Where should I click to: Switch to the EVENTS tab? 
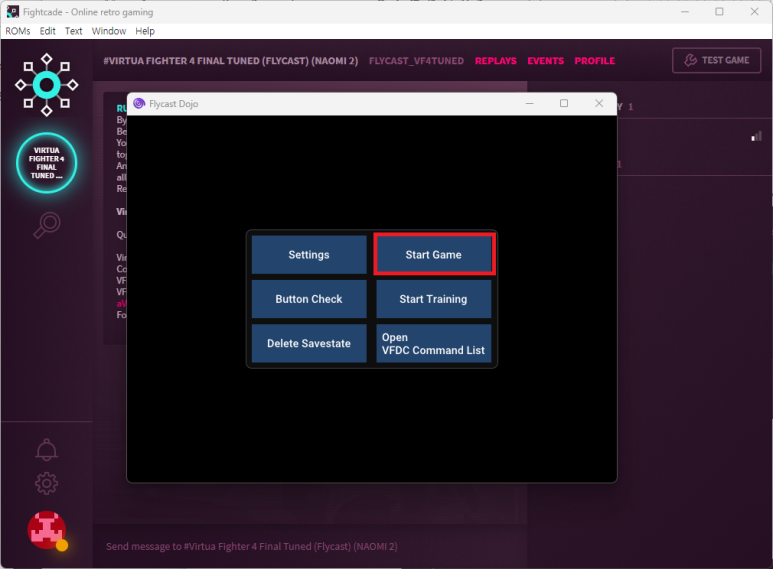coord(545,61)
